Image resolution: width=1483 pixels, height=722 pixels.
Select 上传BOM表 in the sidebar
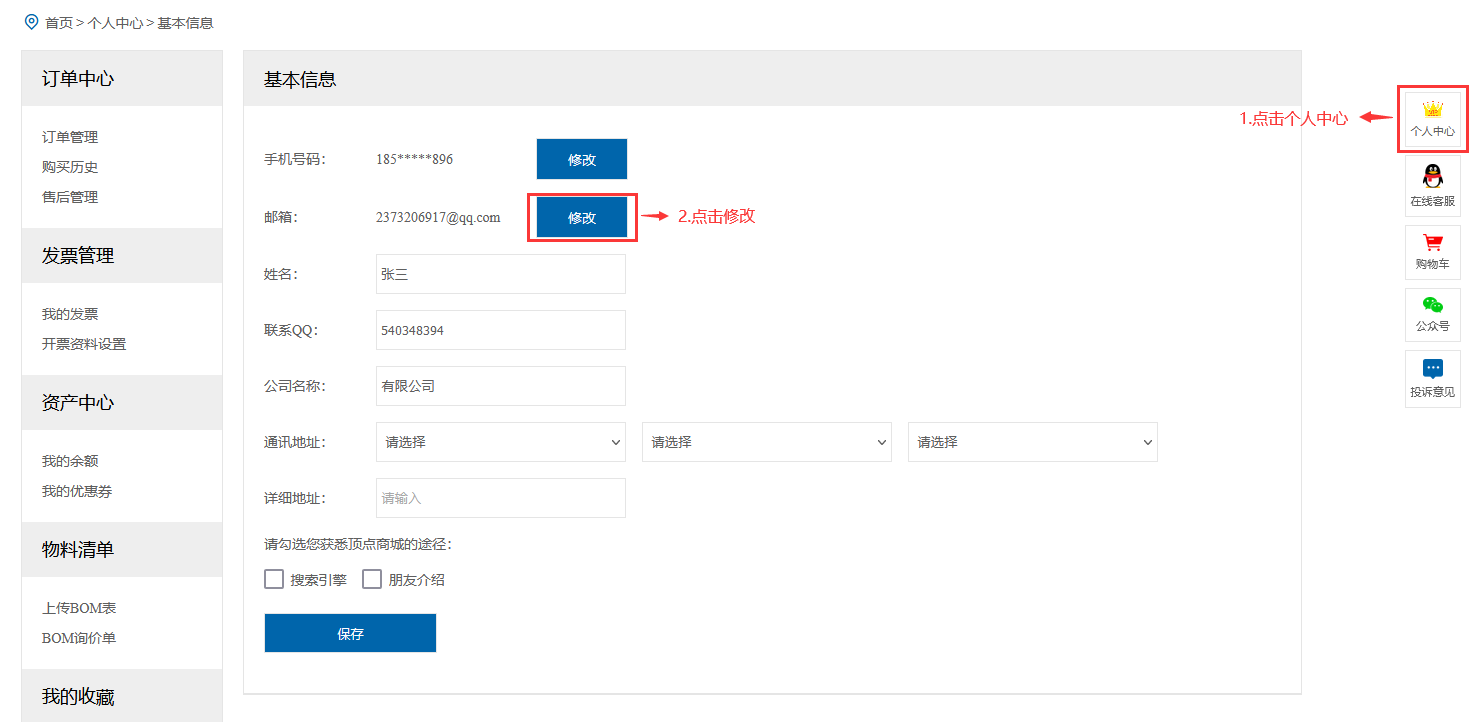(79, 608)
